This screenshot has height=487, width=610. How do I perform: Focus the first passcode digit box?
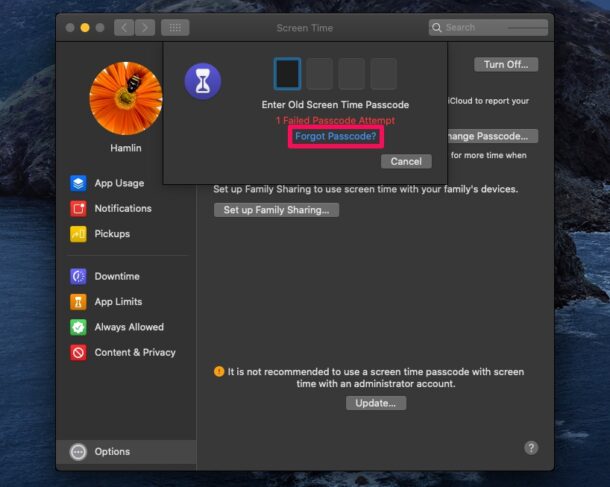(287, 74)
